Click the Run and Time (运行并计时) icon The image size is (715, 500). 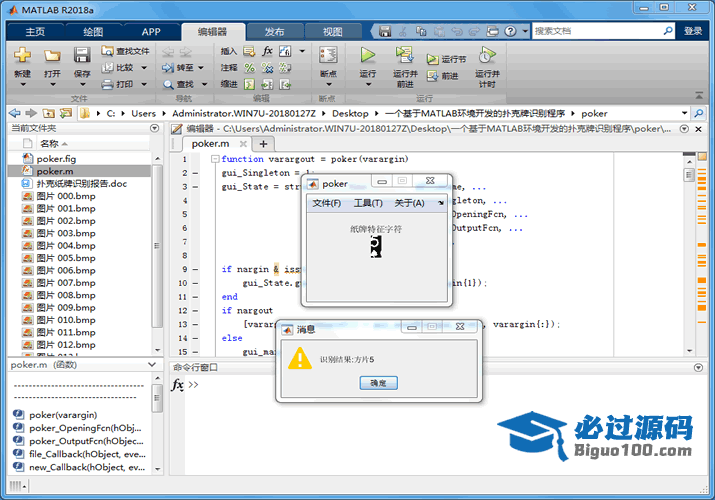[487, 55]
